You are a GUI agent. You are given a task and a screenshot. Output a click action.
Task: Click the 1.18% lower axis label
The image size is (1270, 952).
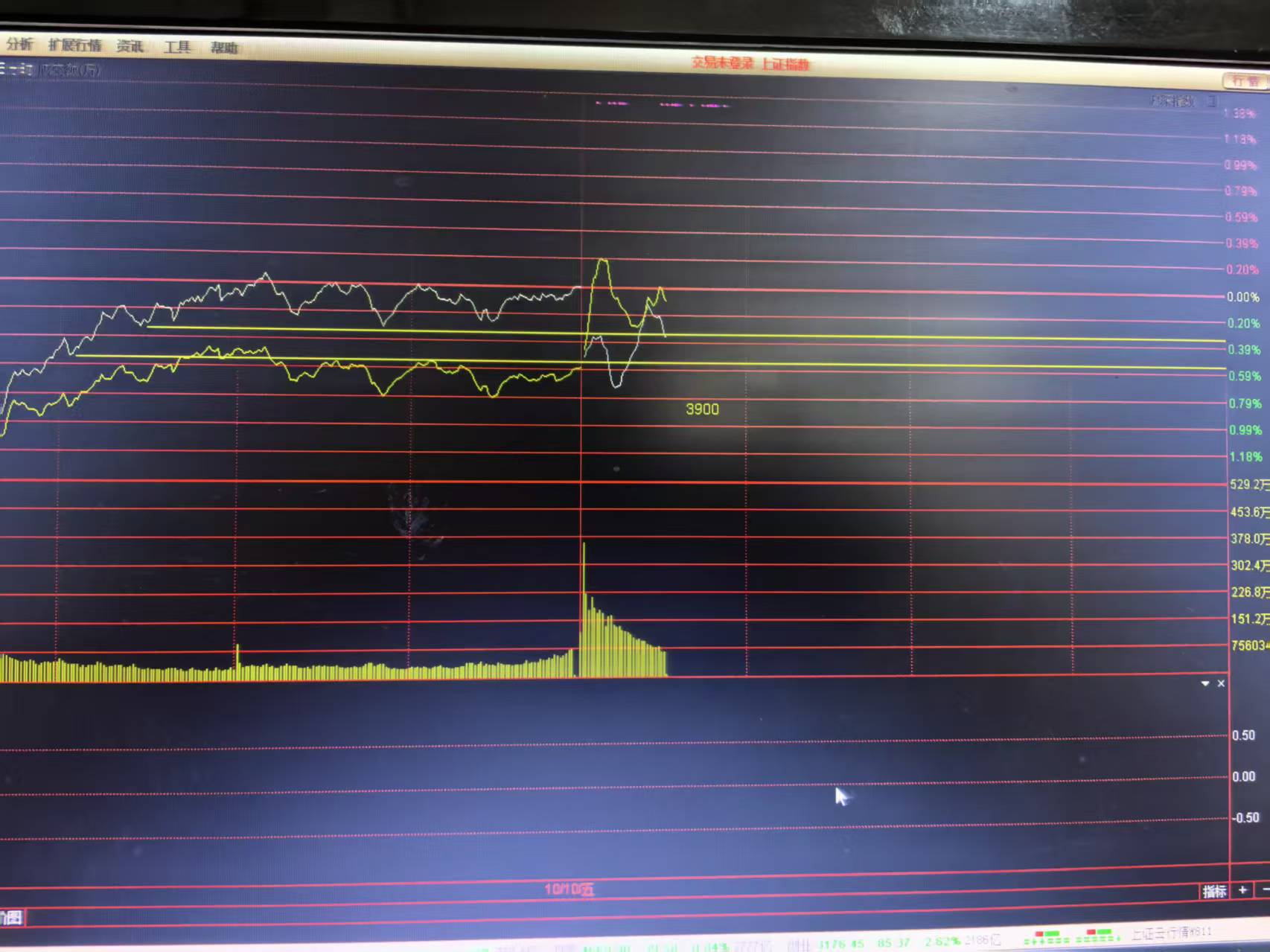click(1245, 457)
